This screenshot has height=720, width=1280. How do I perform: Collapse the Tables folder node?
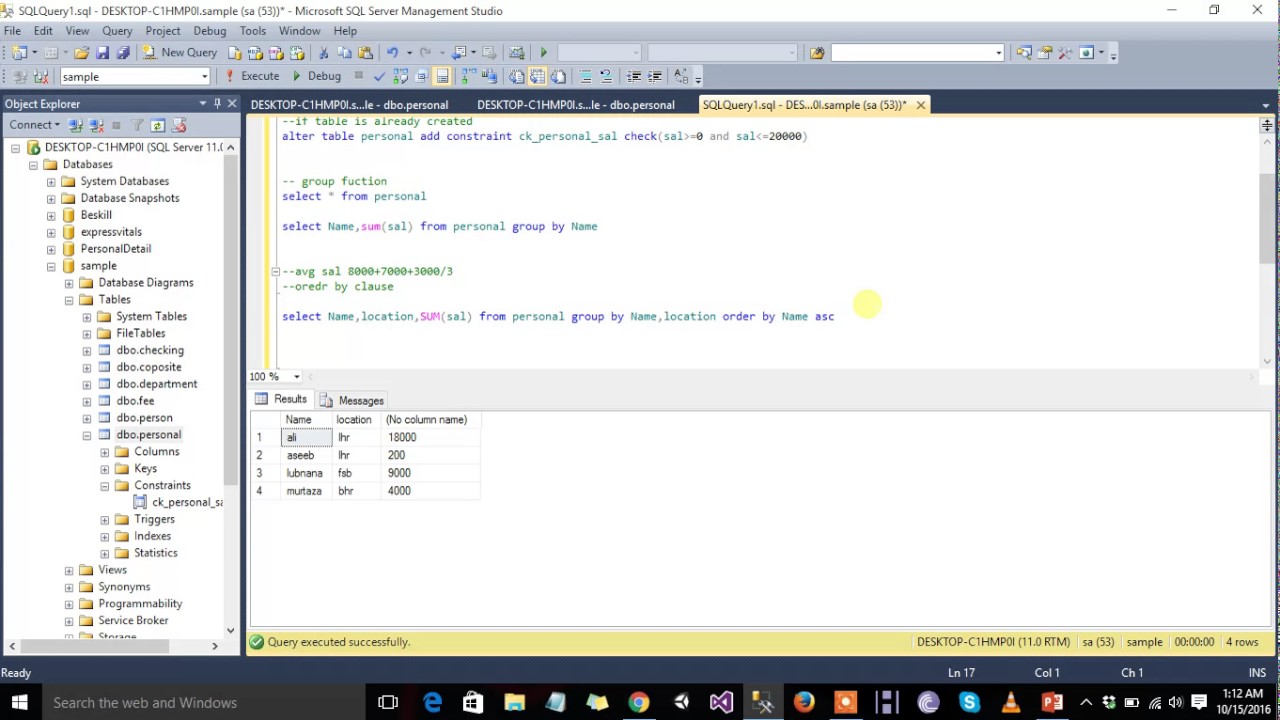pyautogui.click(x=69, y=300)
